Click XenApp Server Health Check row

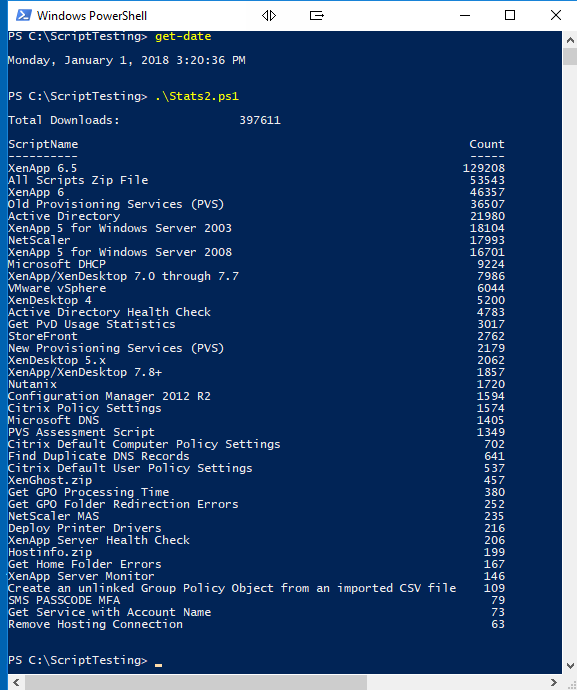tap(256, 540)
